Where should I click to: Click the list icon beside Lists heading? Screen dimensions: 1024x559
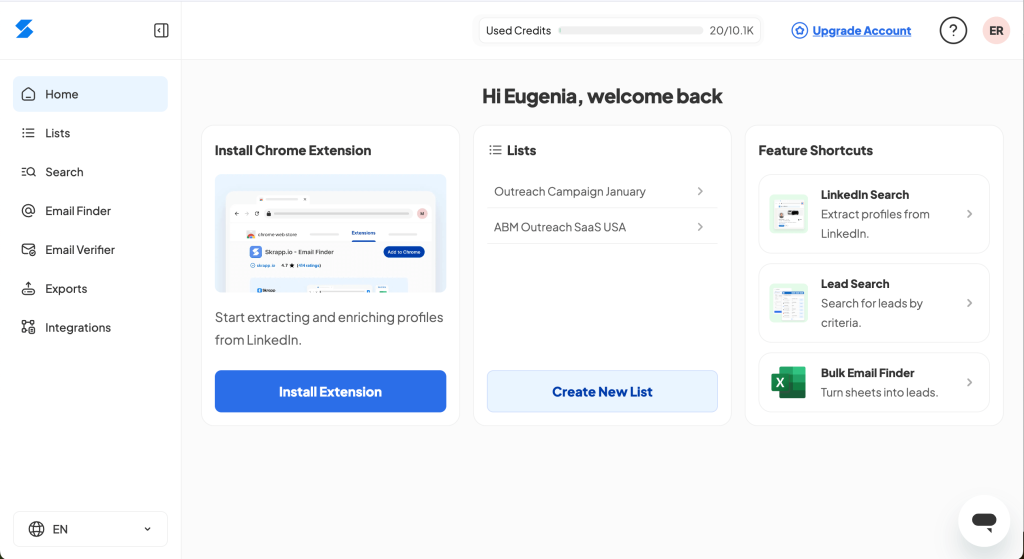tap(495, 150)
